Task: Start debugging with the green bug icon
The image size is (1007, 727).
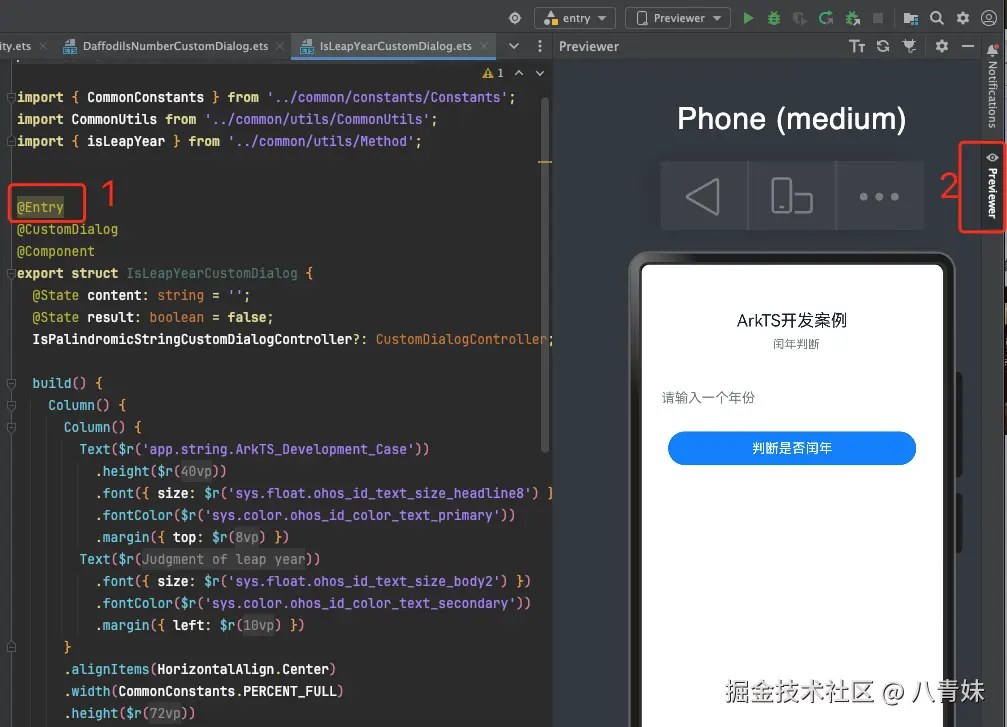Action: [774, 18]
